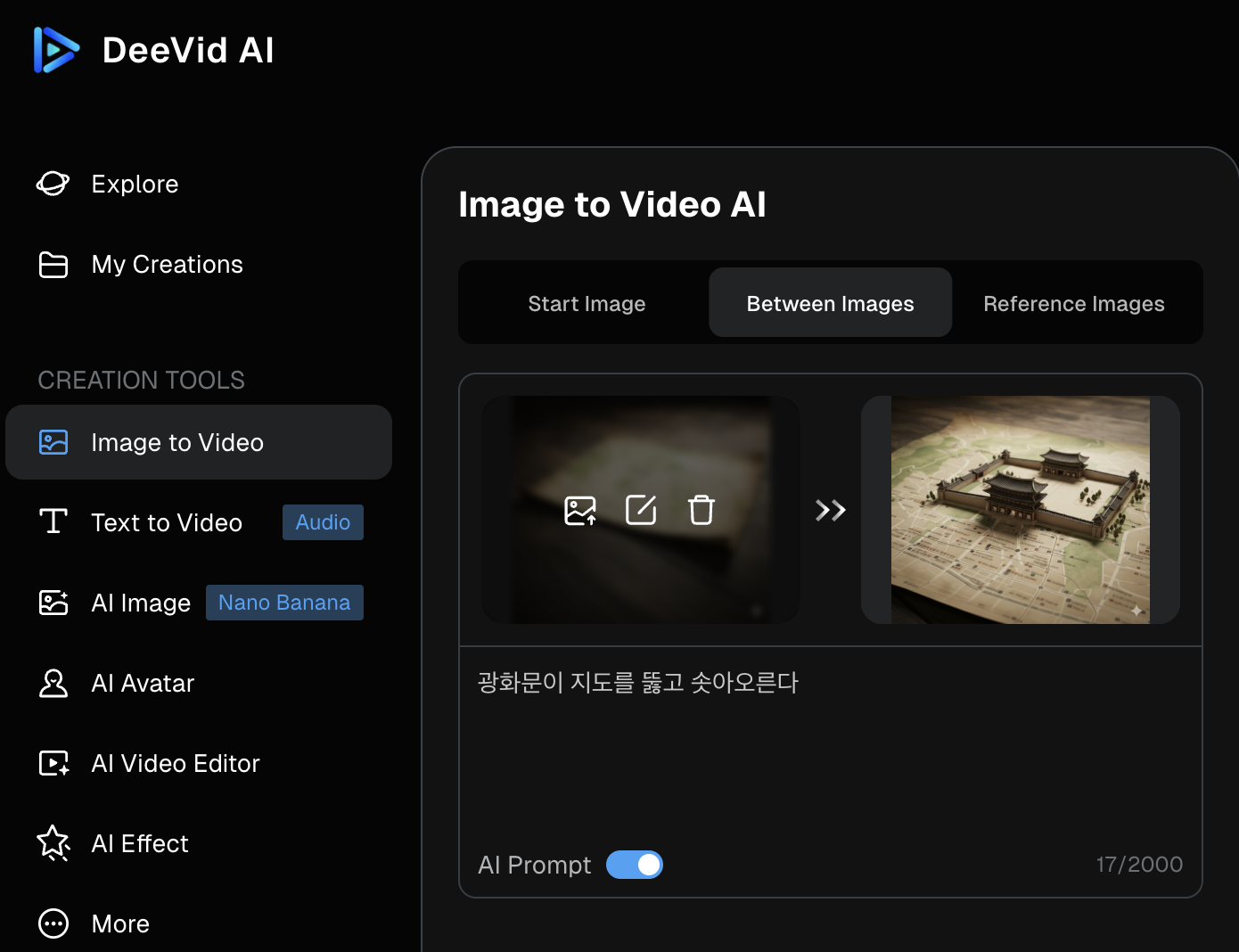Open AI Effect star icon

click(x=53, y=843)
